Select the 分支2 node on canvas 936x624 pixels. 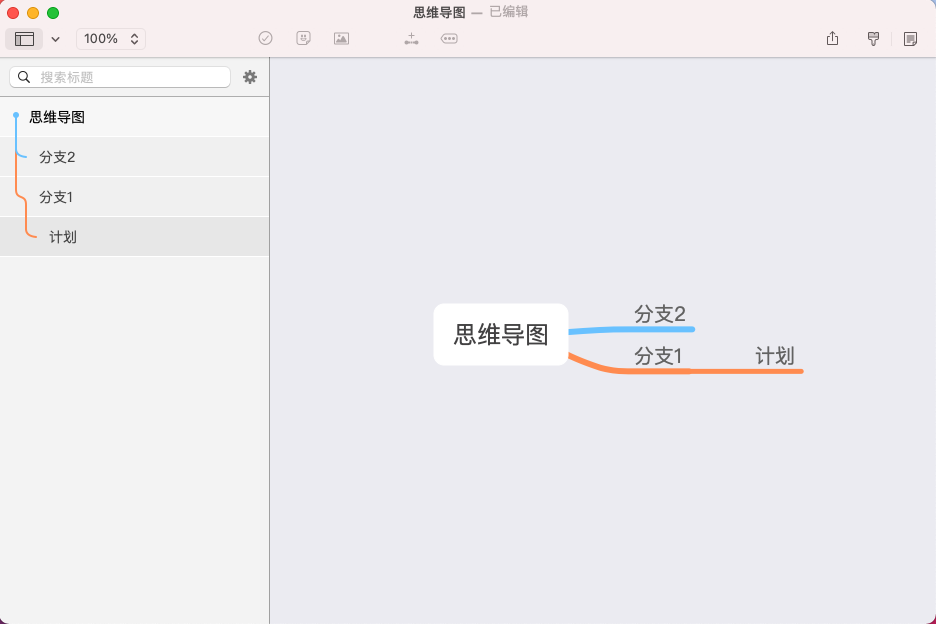pyautogui.click(x=660, y=314)
